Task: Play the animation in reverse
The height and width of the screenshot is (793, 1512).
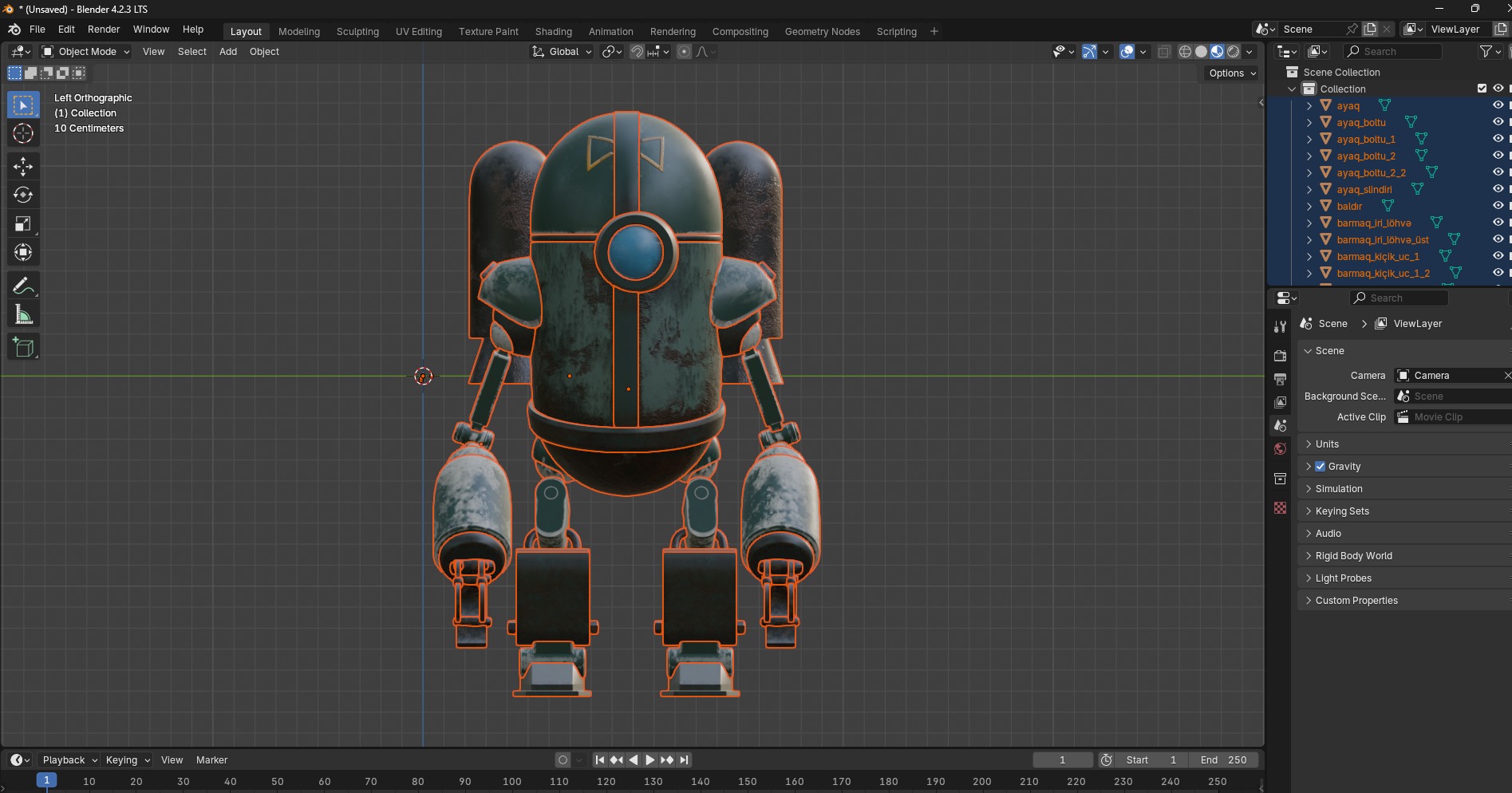Action: click(634, 759)
